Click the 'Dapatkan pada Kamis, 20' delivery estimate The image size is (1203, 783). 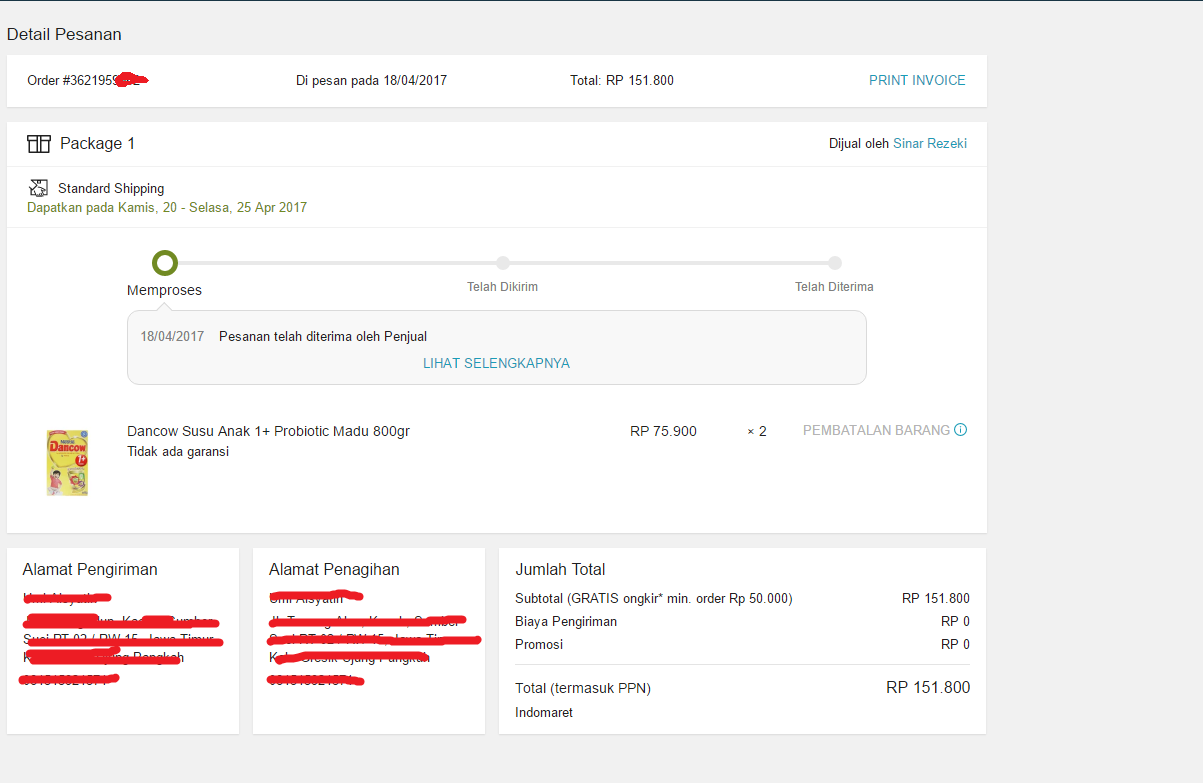click(167, 208)
